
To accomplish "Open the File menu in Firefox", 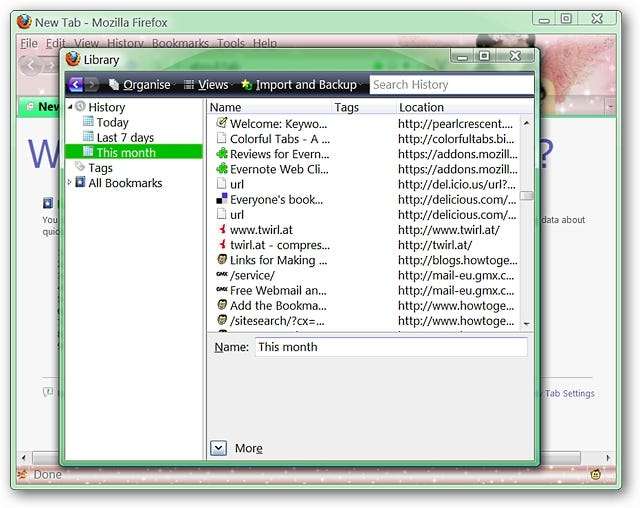I will [x=29, y=43].
